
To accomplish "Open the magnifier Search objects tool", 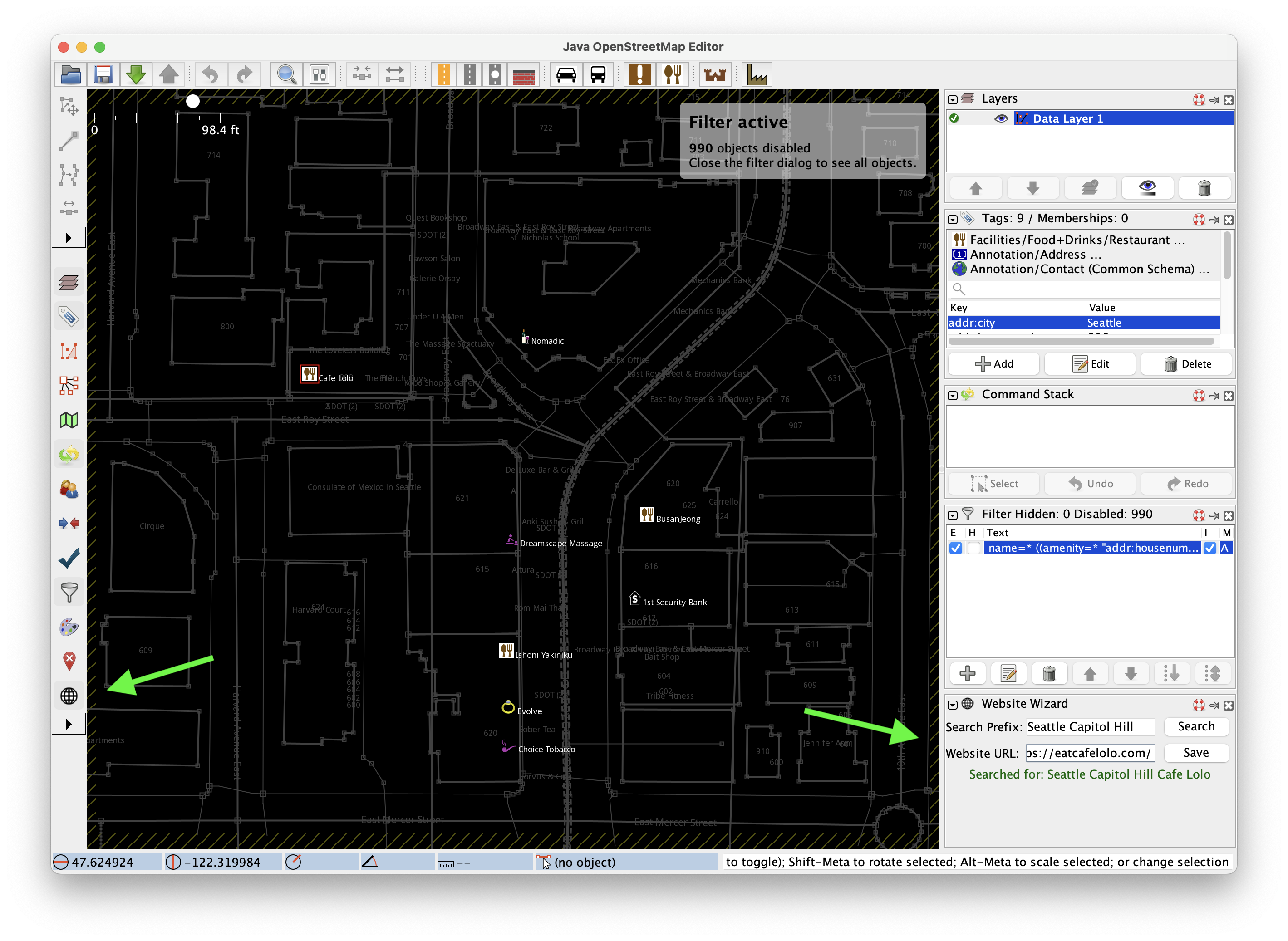I will pos(286,74).
